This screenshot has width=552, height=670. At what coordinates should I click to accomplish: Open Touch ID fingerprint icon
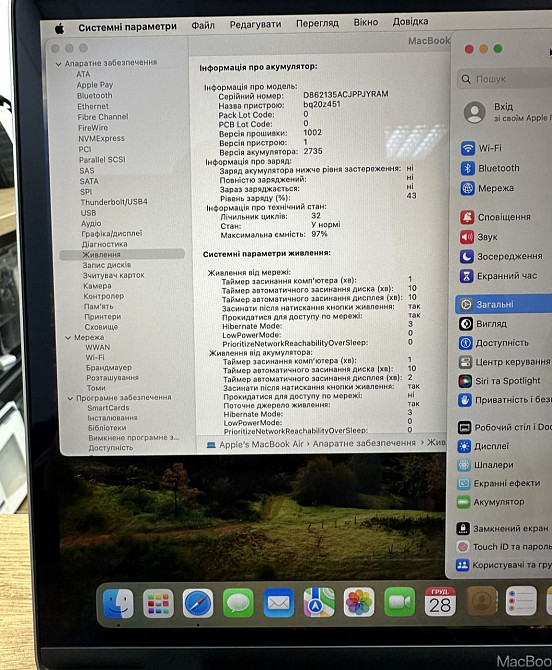[463, 547]
